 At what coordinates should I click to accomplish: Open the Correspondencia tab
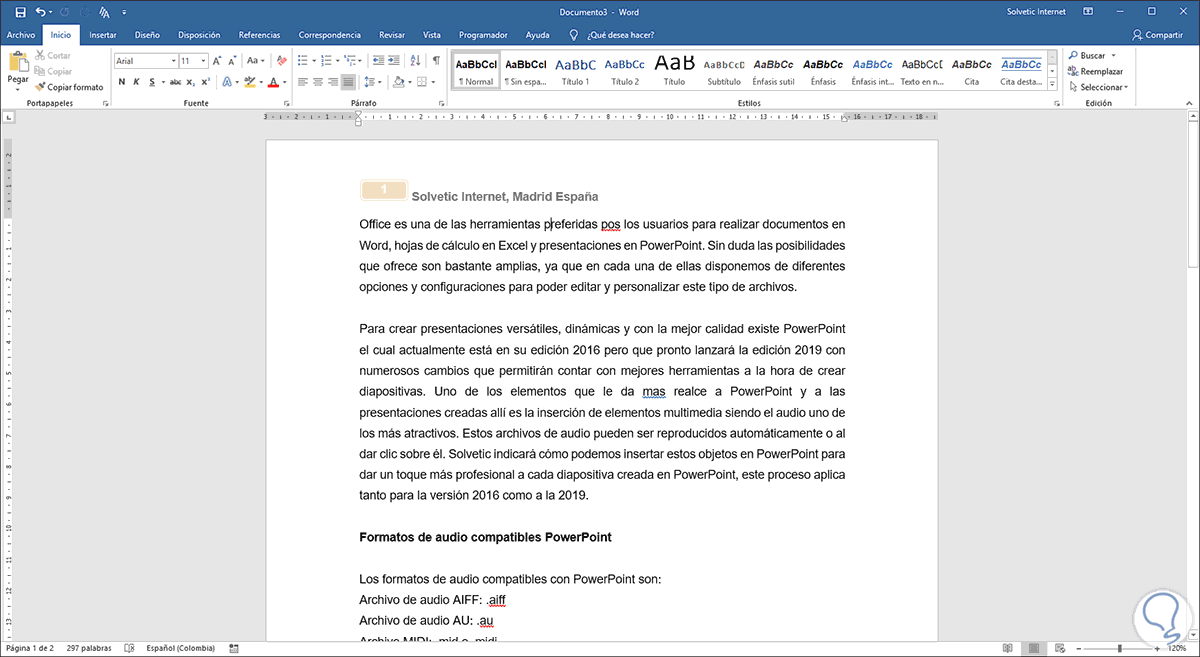(332, 34)
